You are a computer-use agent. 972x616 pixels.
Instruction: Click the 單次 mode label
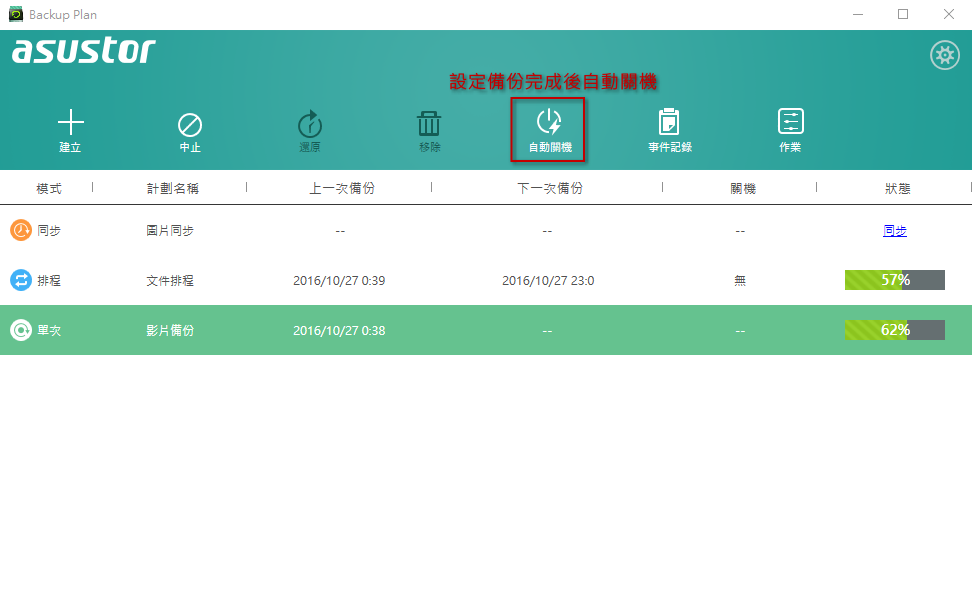[x=49, y=330]
